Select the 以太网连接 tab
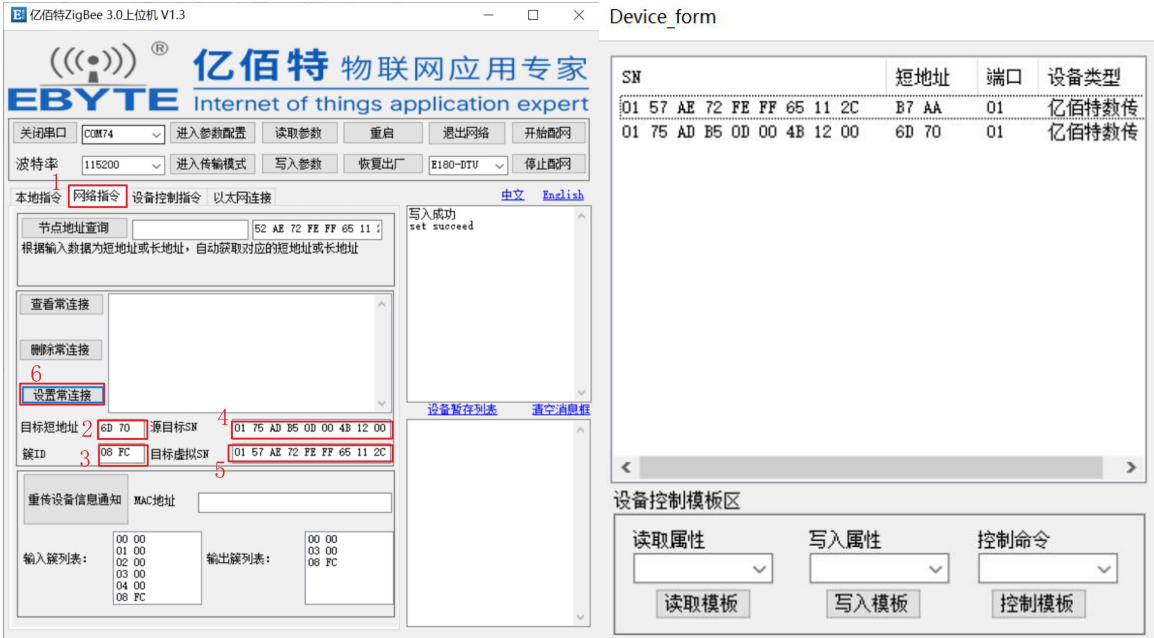The image size is (1154, 638). coord(242,197)
